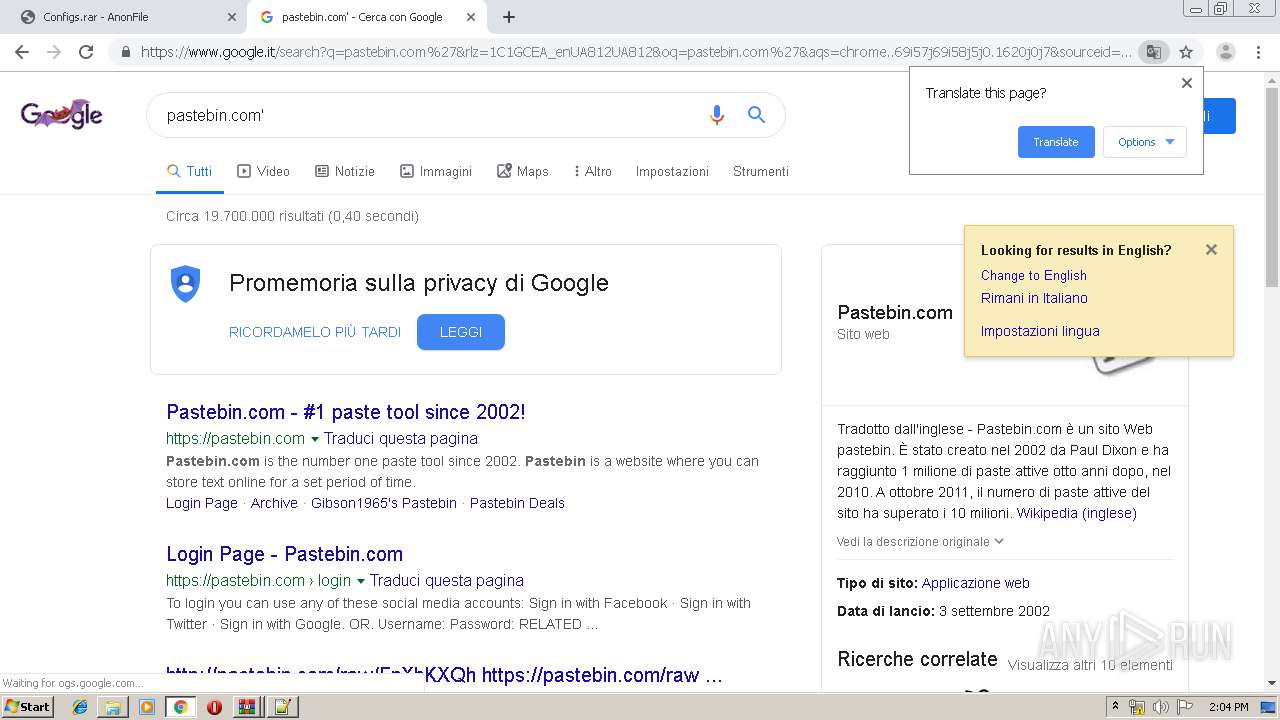1280x720 pixels.
Task: Close the 'pastebin.com' Google search tab
Action: point(472,17)
